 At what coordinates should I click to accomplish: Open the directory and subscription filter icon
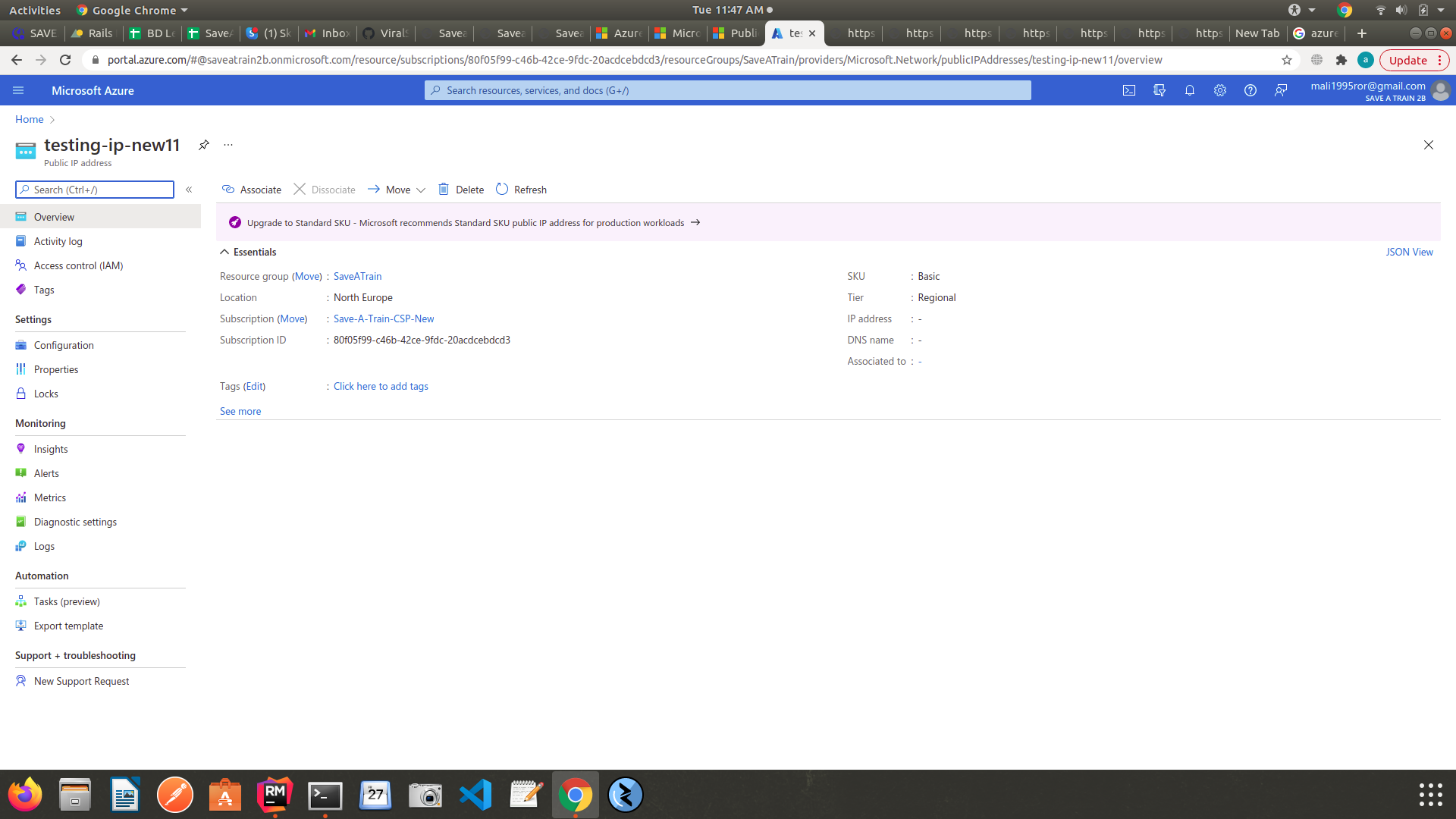tap(1159, 90)
